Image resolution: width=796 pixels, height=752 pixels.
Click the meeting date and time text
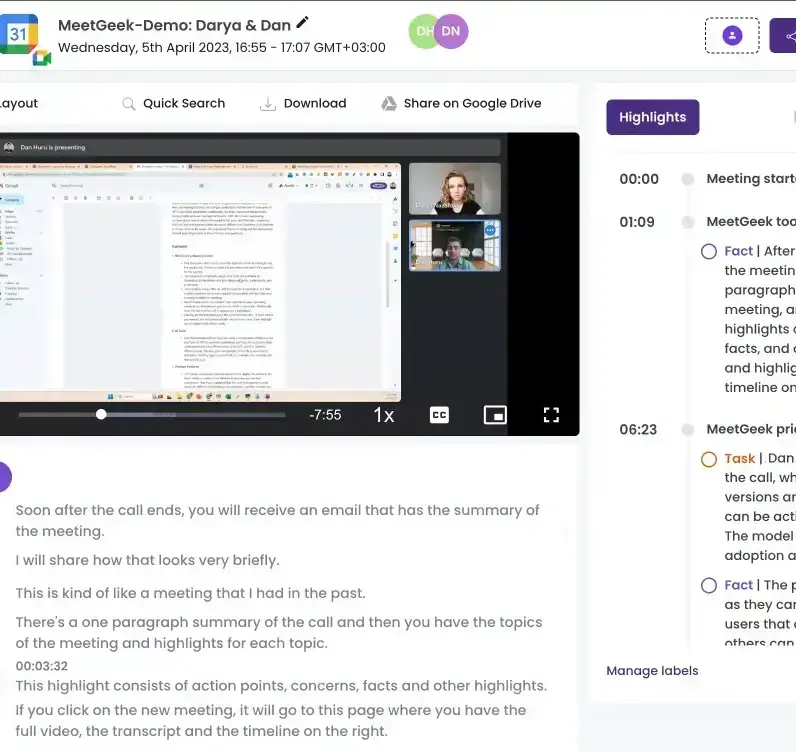[x=221, y=48]
